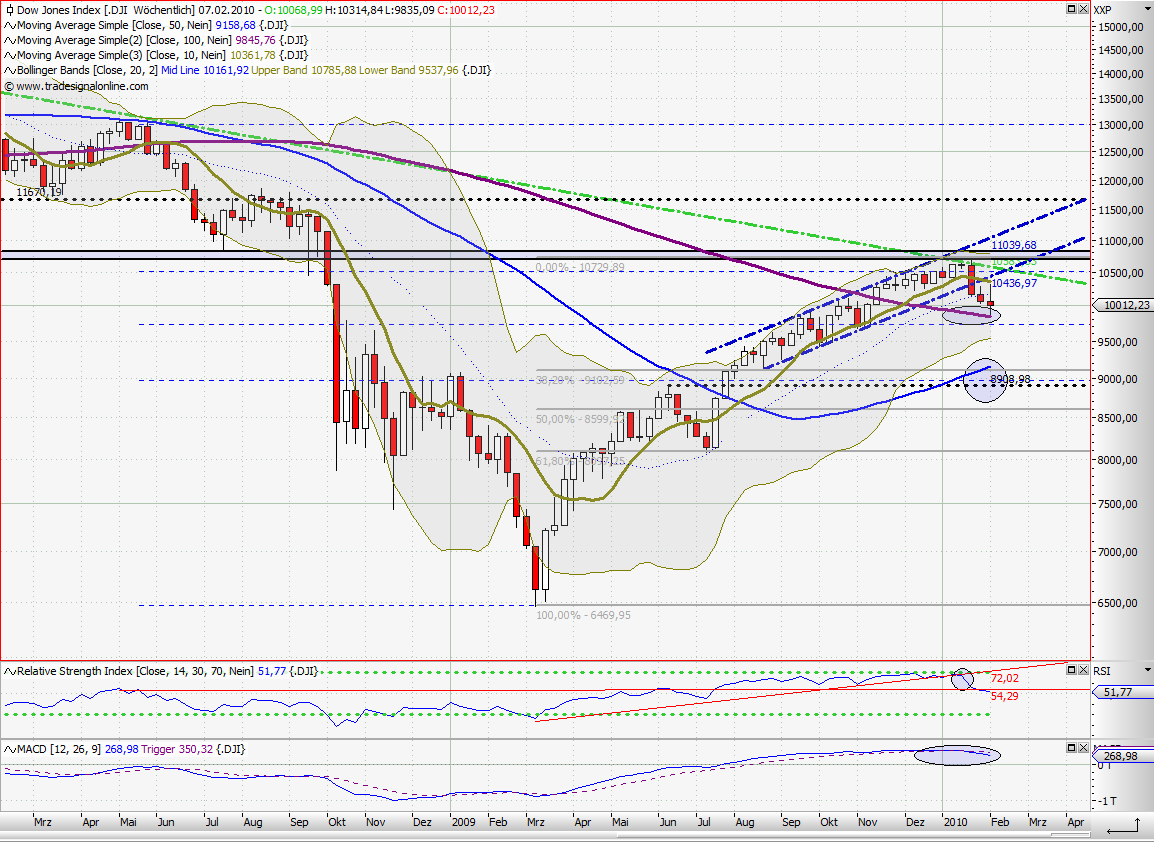The height and width of the screenshot is (842, 1154).
Task: Click candlestick icon beside Dow Jones Index
Action: (10, 10)
